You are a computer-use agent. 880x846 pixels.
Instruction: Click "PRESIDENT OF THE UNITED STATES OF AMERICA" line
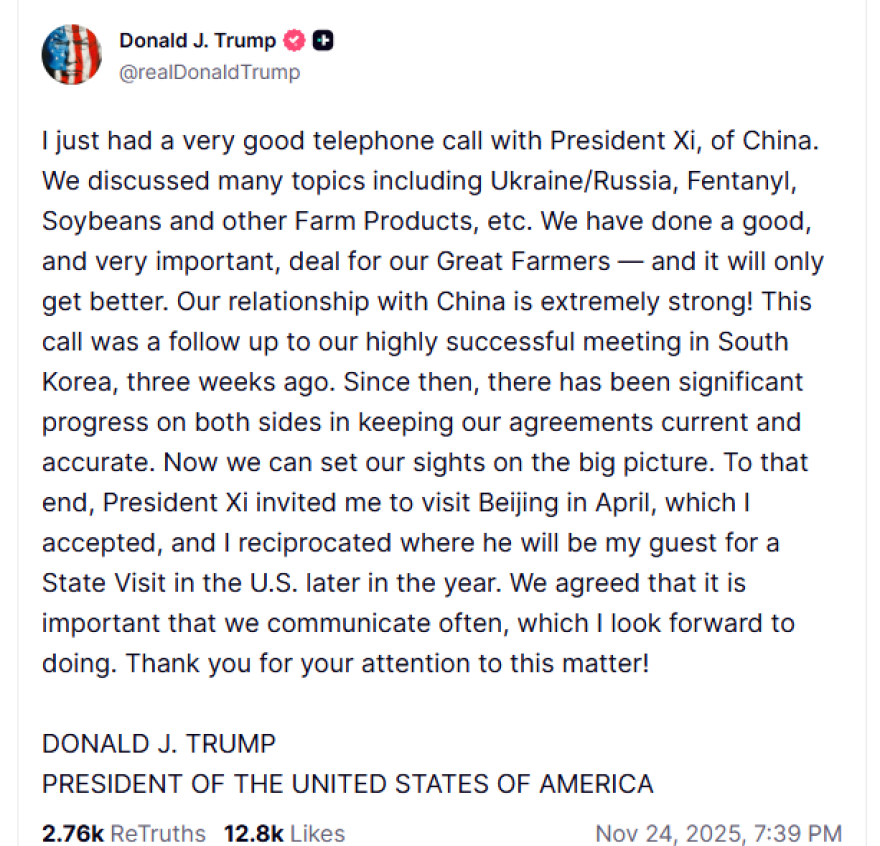pos(348,783)
